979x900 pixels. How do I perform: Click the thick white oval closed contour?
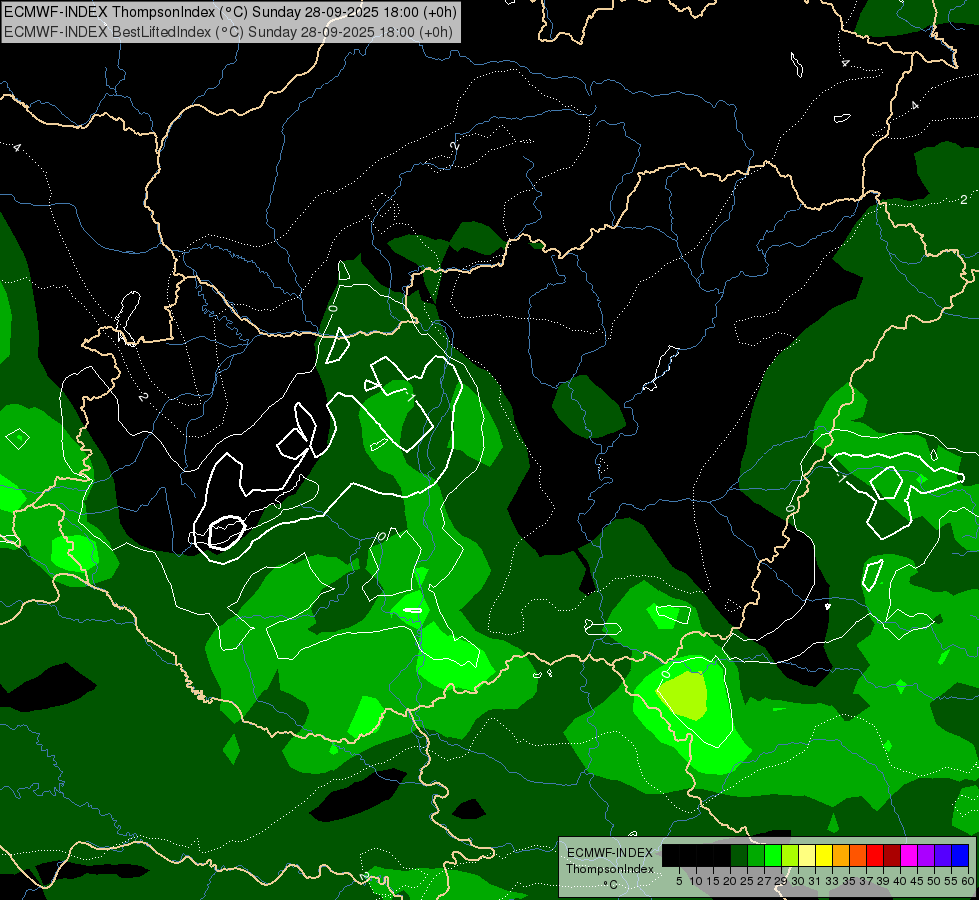click(x=225, y=533)
